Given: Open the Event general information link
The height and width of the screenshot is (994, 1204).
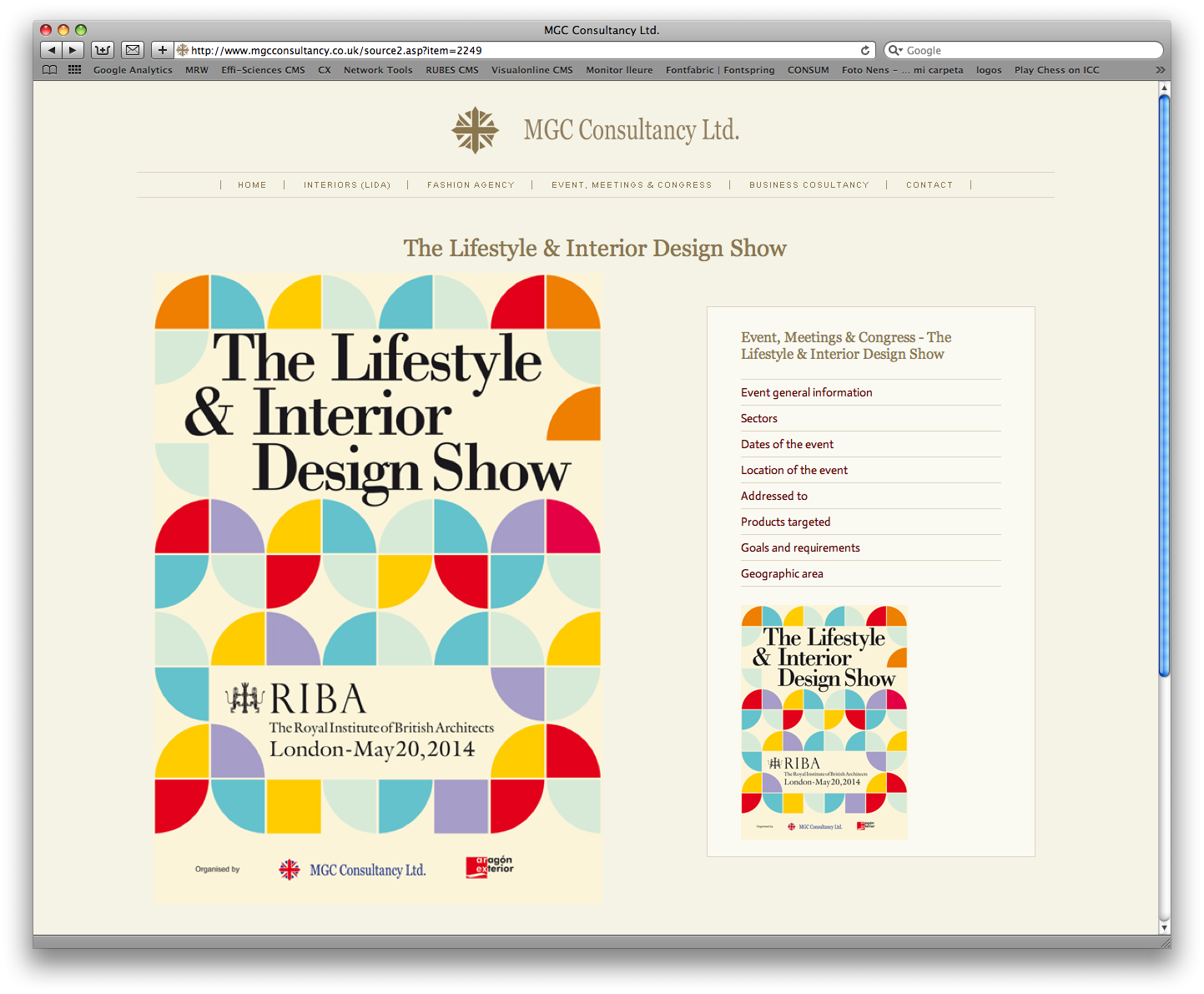Looking at the screenshot, I should [807, 392].
